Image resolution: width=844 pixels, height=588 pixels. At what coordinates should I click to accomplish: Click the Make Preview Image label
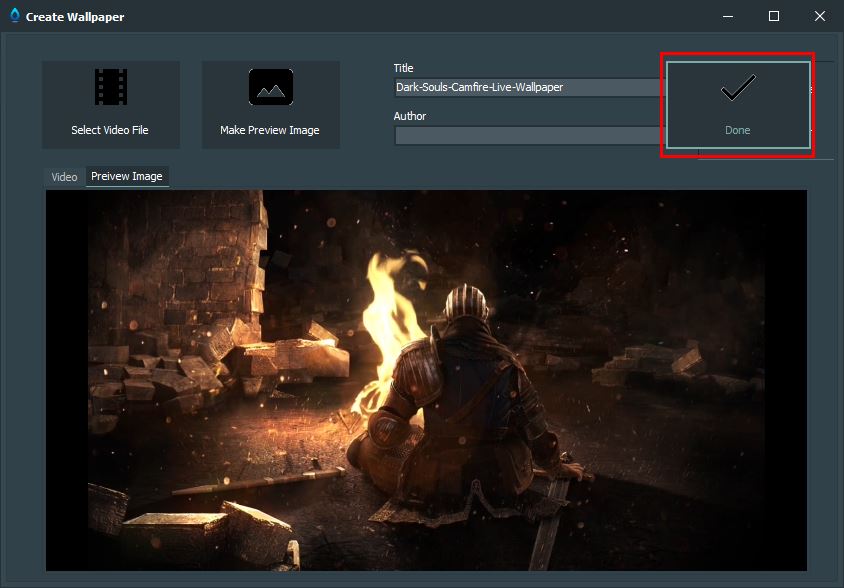pyautogui.click(x=270, y=130)
